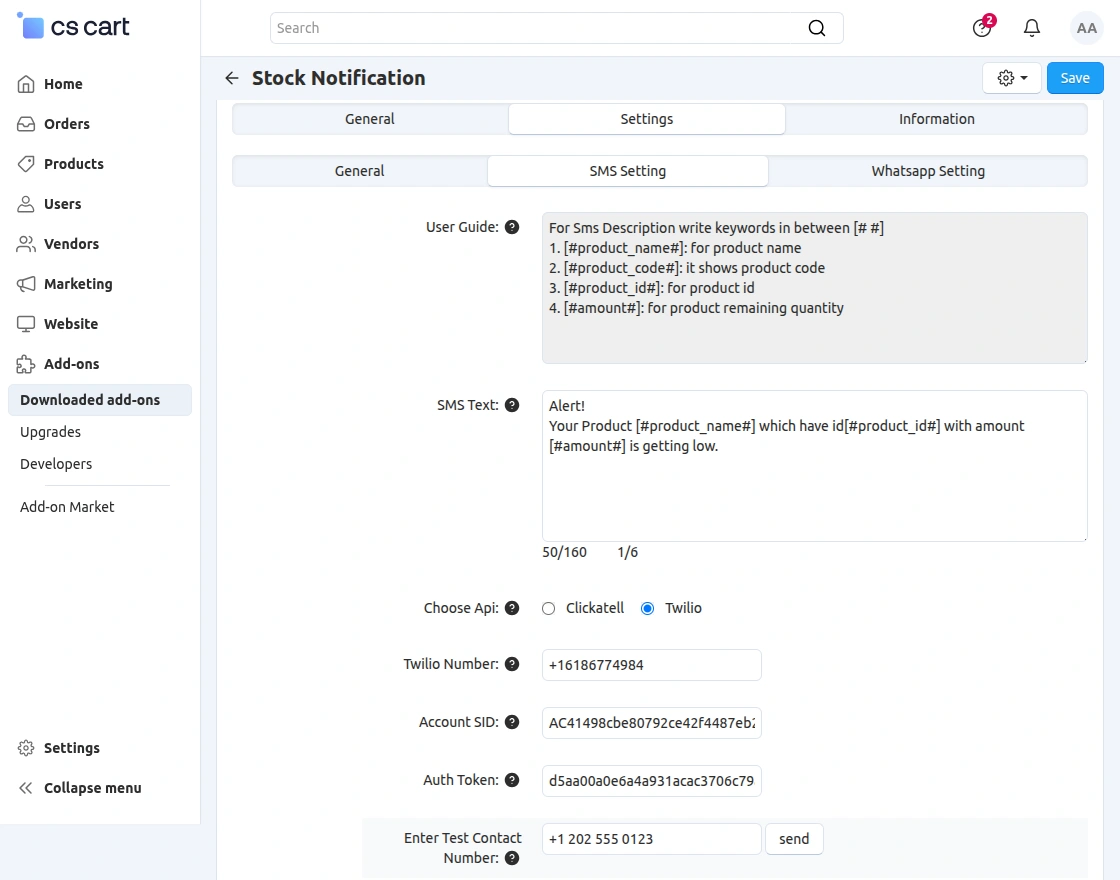Click the Save button
The width and height of the screenshot is (1120, 880).
[x=1075, y=78]
